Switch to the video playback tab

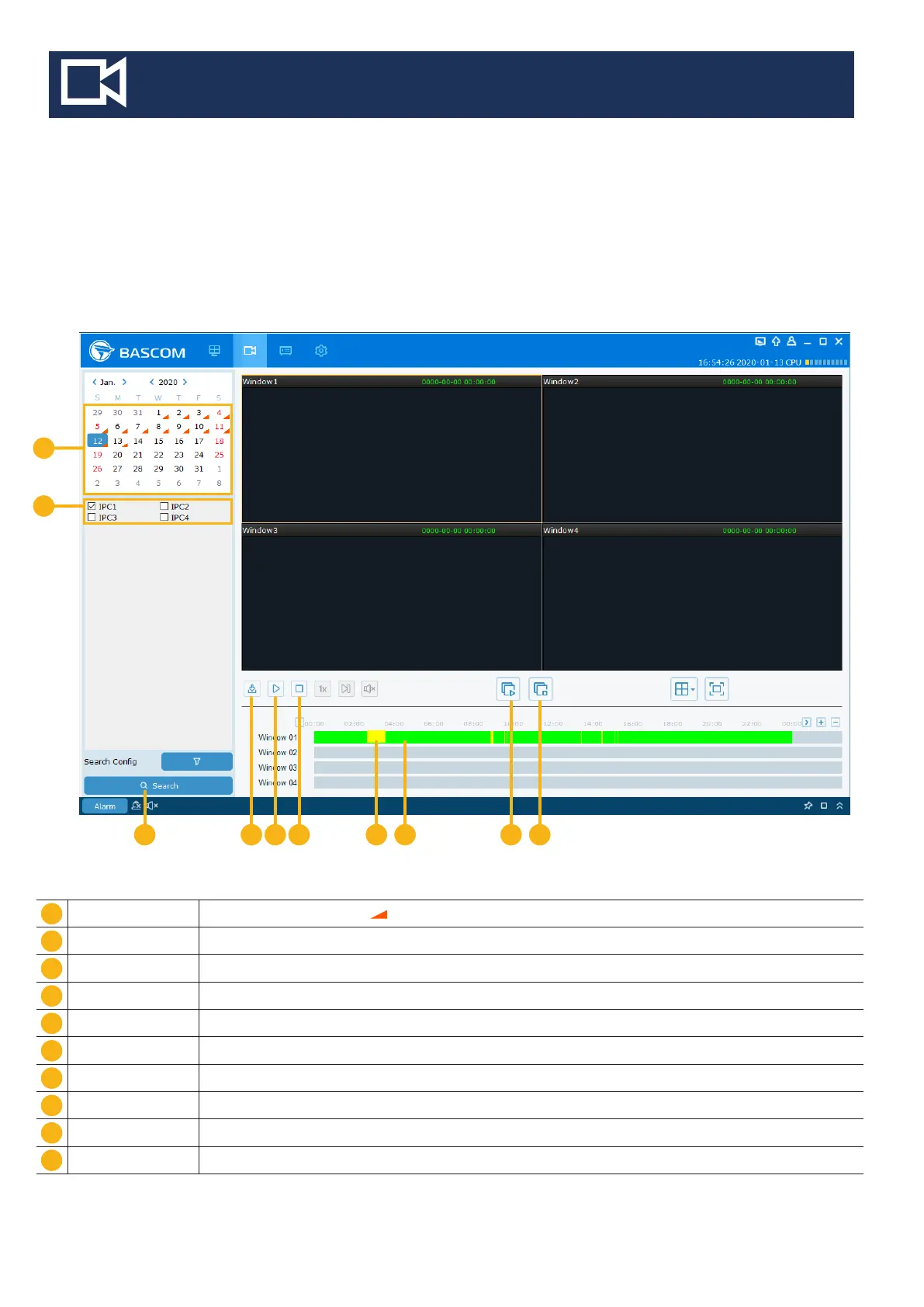[x=250, y=351]
